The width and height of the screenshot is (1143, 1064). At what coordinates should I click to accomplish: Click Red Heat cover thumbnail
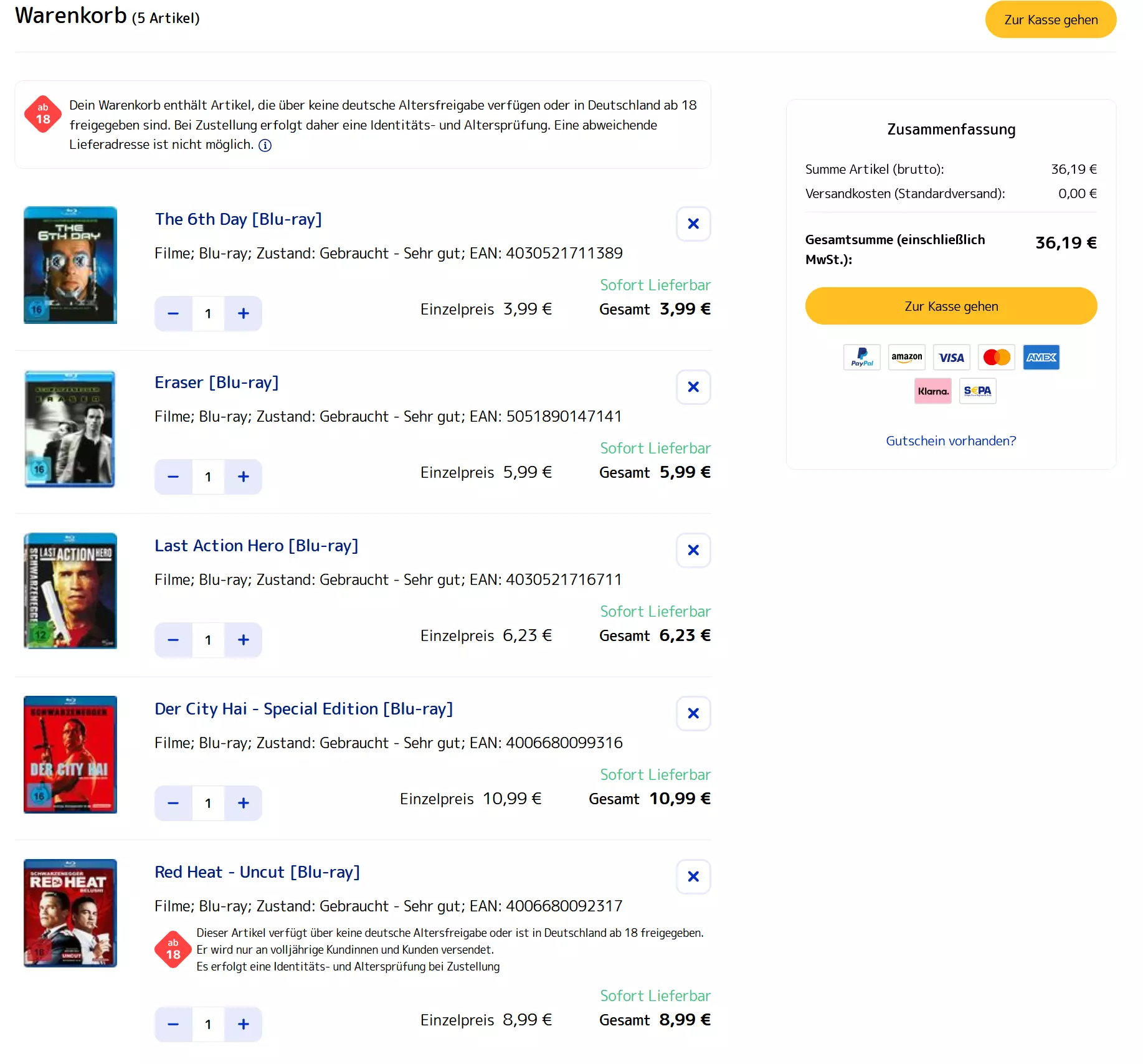(x=70, y=913)
